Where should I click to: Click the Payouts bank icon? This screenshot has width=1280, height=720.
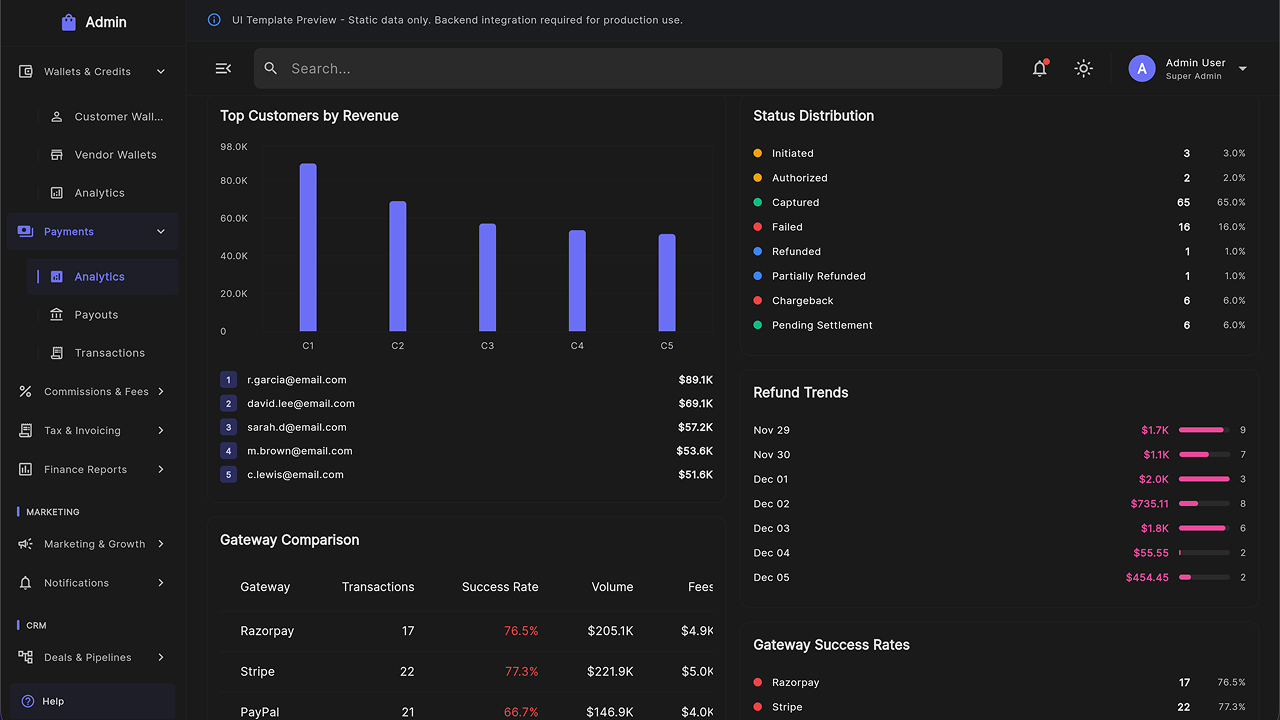coord(57,314)
